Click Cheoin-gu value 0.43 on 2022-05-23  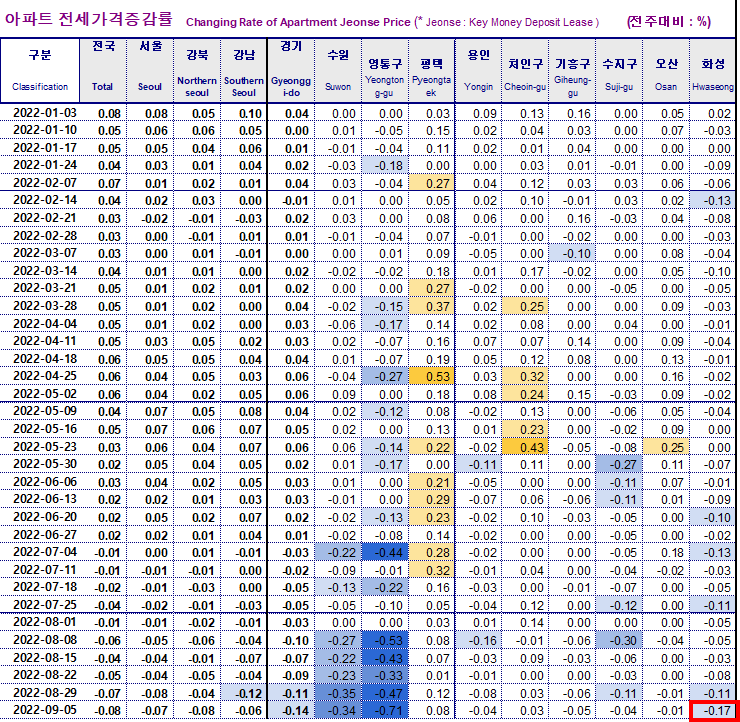(x=525, y=447)
